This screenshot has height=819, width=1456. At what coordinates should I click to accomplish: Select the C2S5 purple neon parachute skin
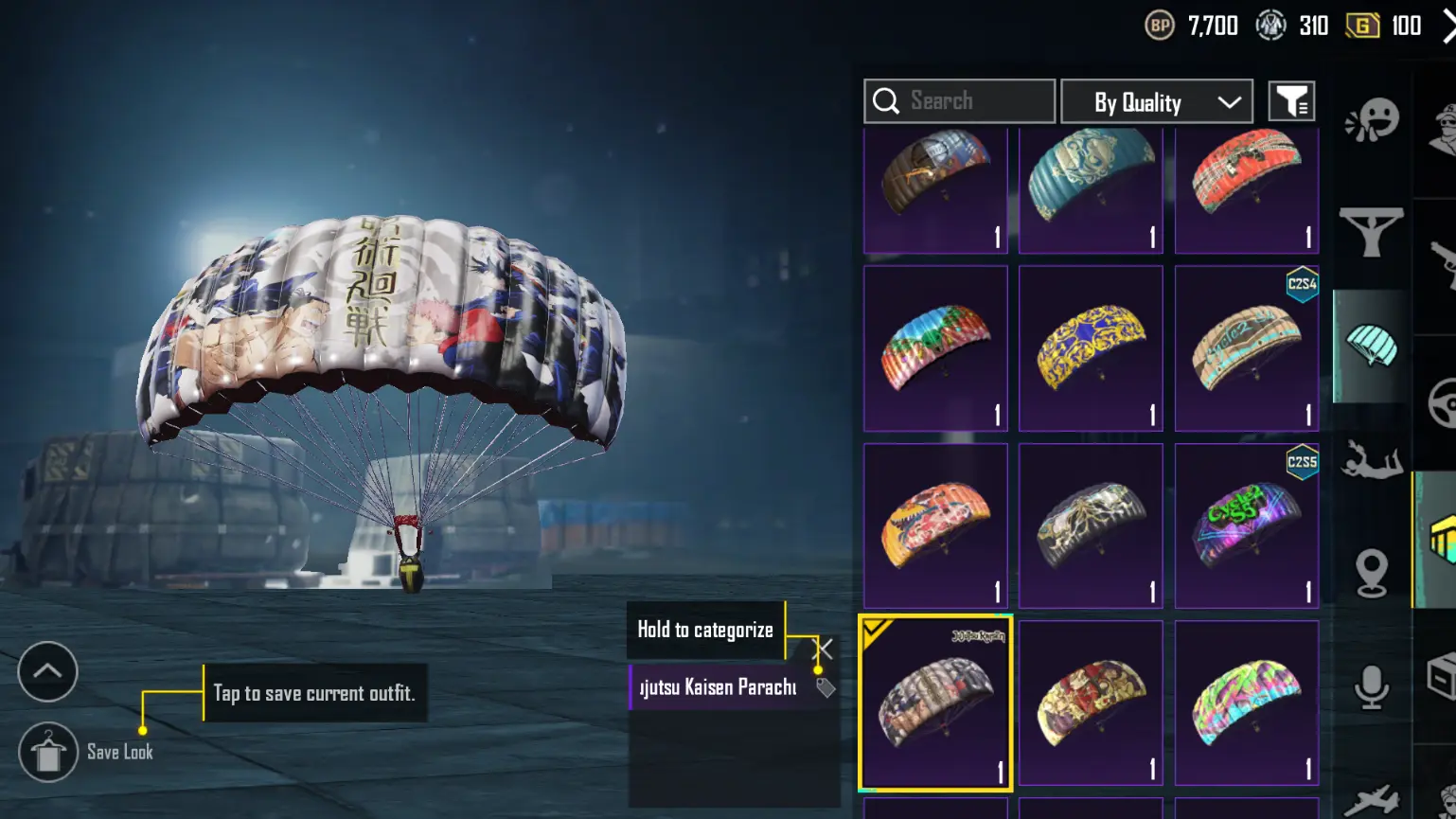click(x=1246, y=525)
